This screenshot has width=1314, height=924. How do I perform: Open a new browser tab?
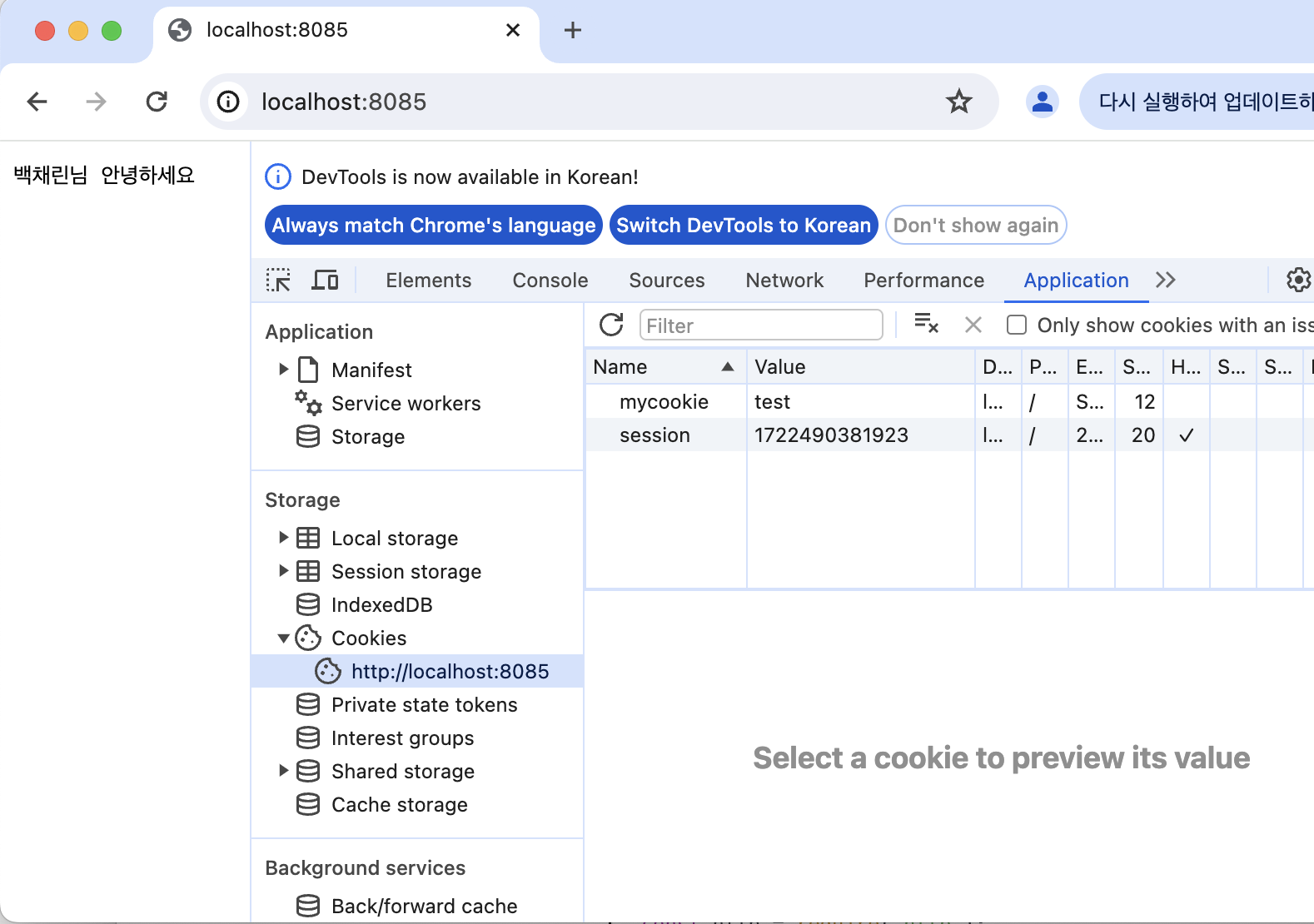(573, 31)
